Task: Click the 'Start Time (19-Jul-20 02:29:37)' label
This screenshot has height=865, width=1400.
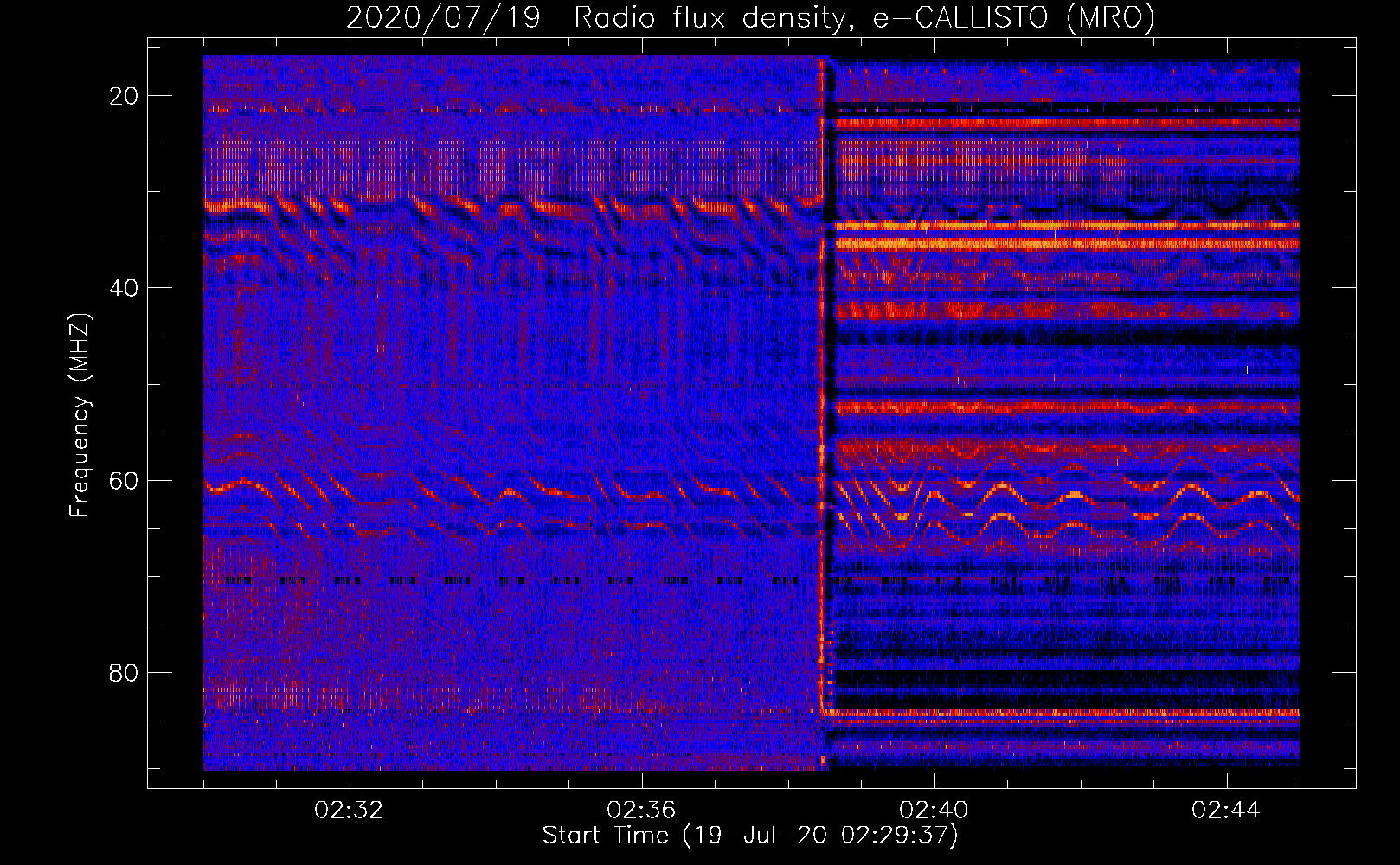Action: pos(750,836)
